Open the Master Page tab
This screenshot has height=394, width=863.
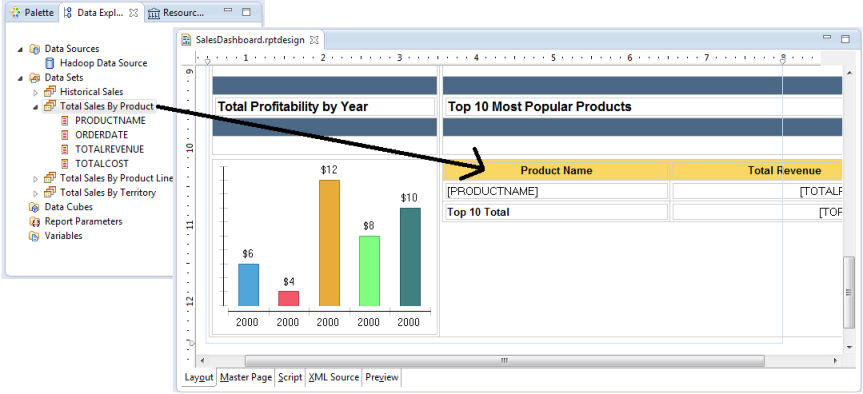pyautogui.click(x=246, y=377)
